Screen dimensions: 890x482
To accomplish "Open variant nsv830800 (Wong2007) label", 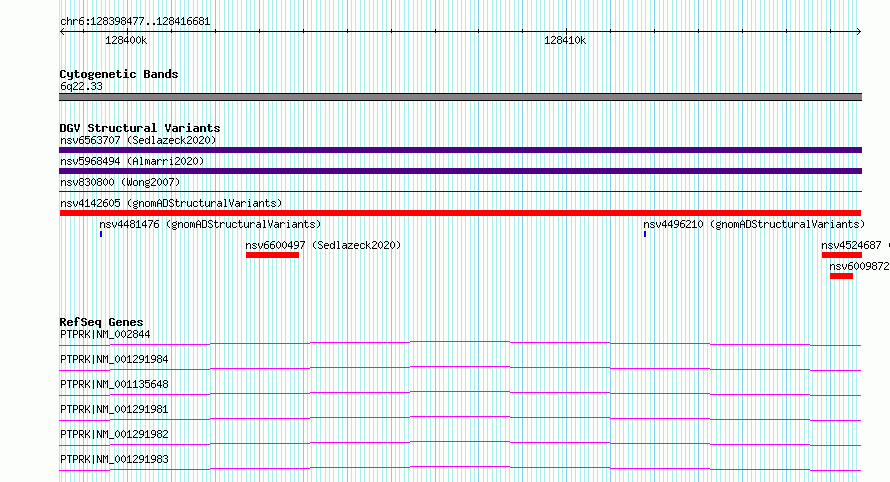I will (x=120, y=182).
